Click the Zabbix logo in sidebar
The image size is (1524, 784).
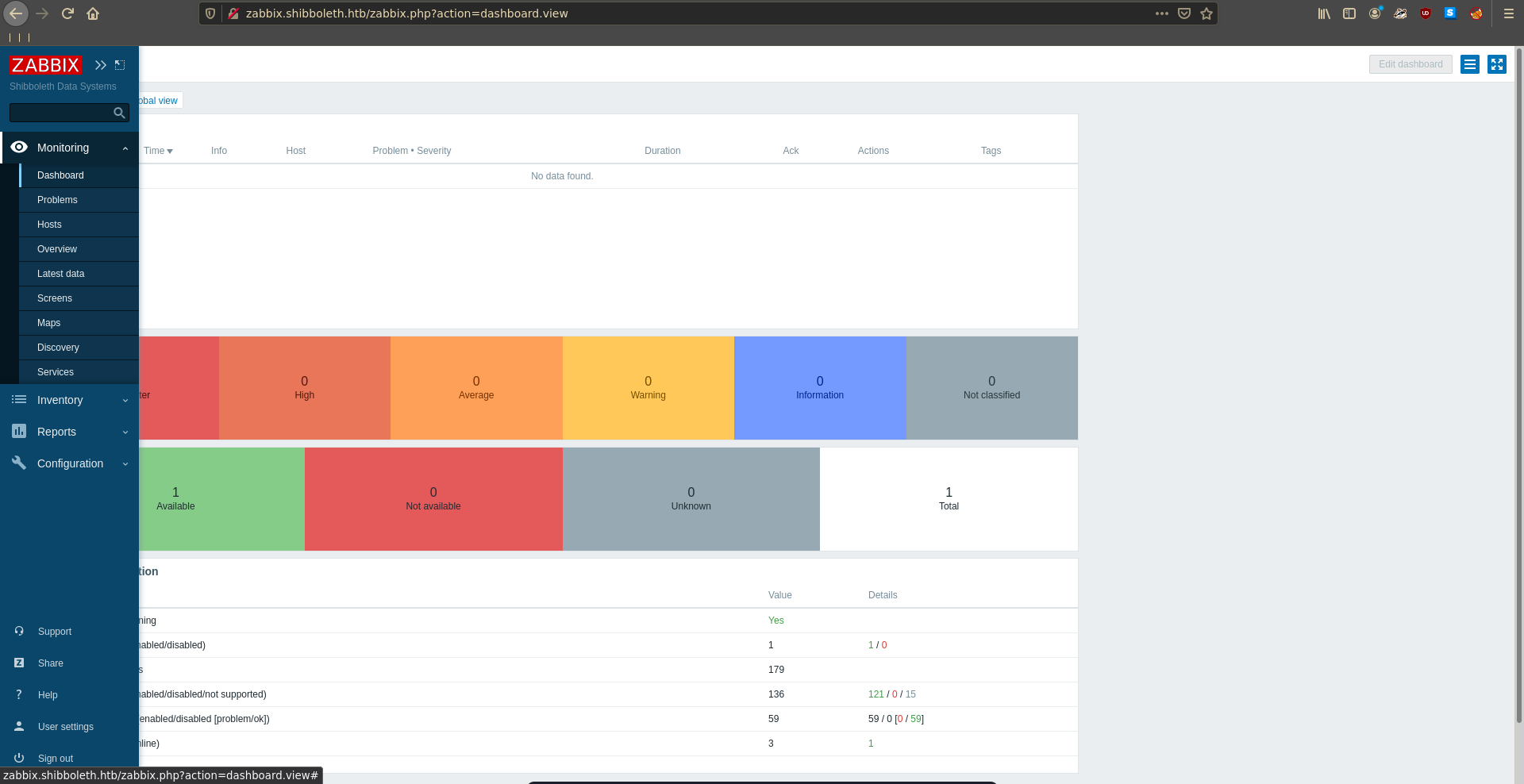pyautogui.click(x=45, y=65)
